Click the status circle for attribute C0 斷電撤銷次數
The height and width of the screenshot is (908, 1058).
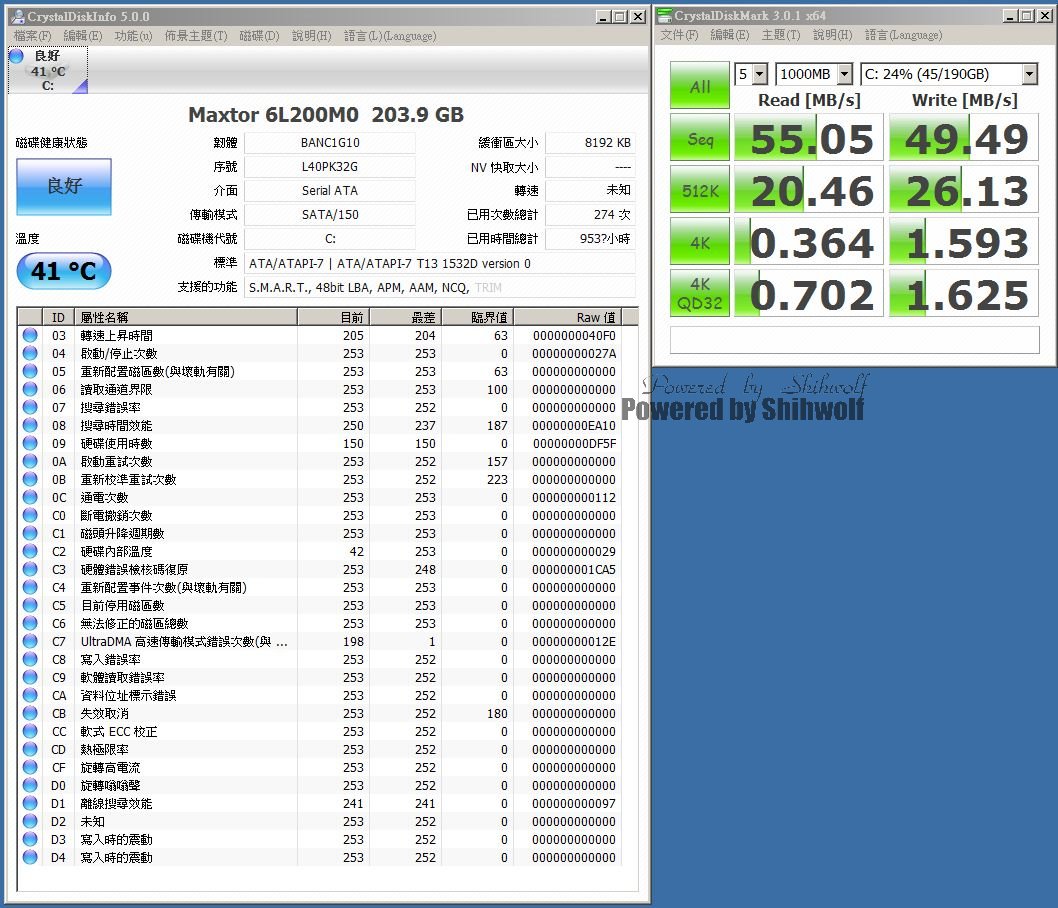[x=30, y=515]
